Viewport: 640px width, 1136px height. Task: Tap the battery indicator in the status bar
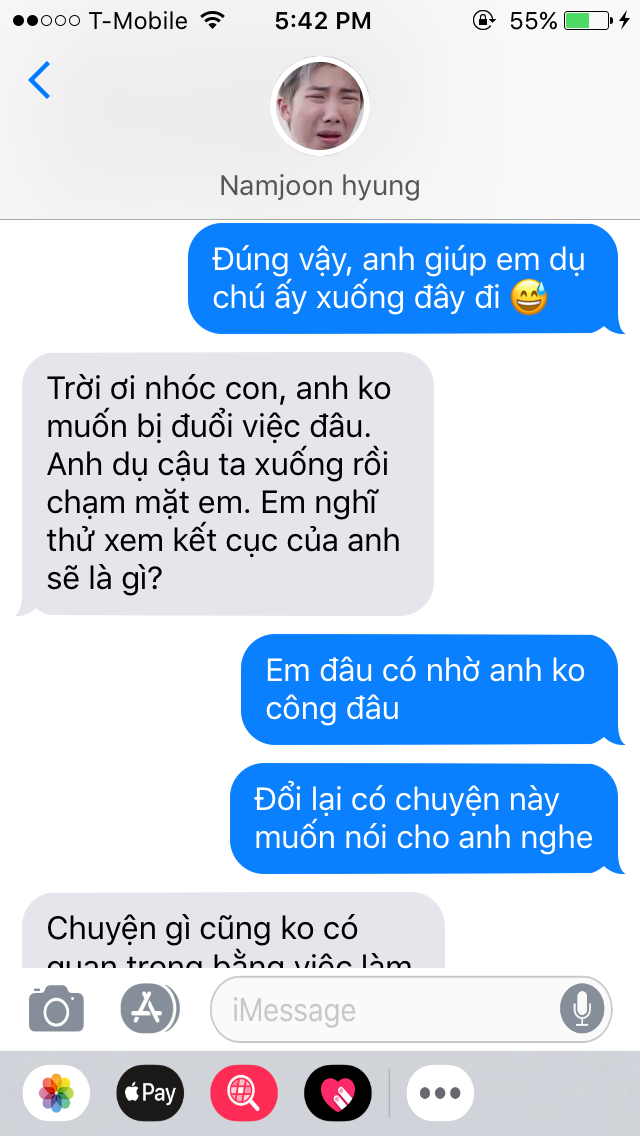coord(587,20)
